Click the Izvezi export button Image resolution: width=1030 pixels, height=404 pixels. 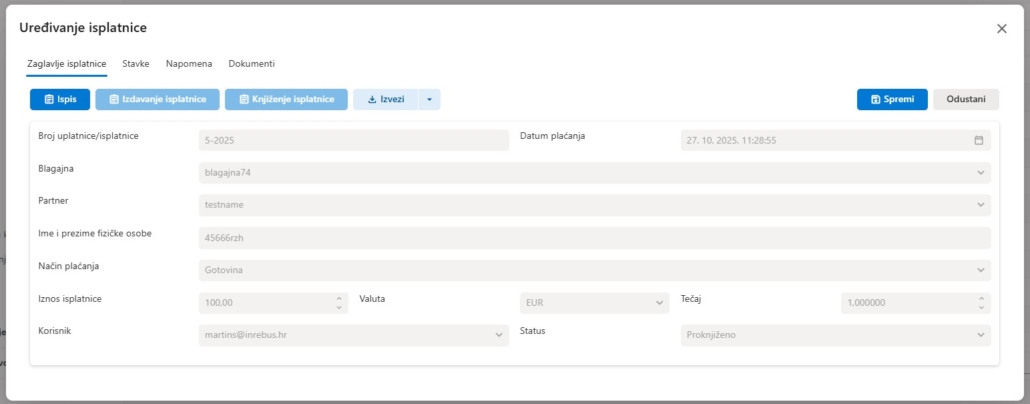[x=385, y=100]
